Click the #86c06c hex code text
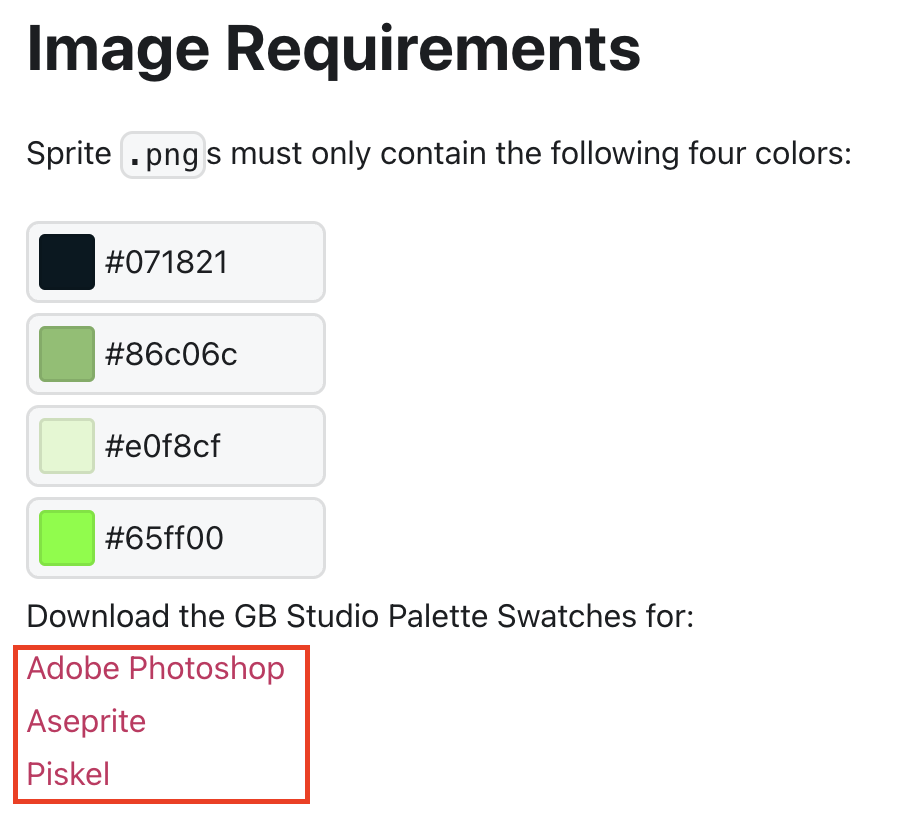 [171, 354]
